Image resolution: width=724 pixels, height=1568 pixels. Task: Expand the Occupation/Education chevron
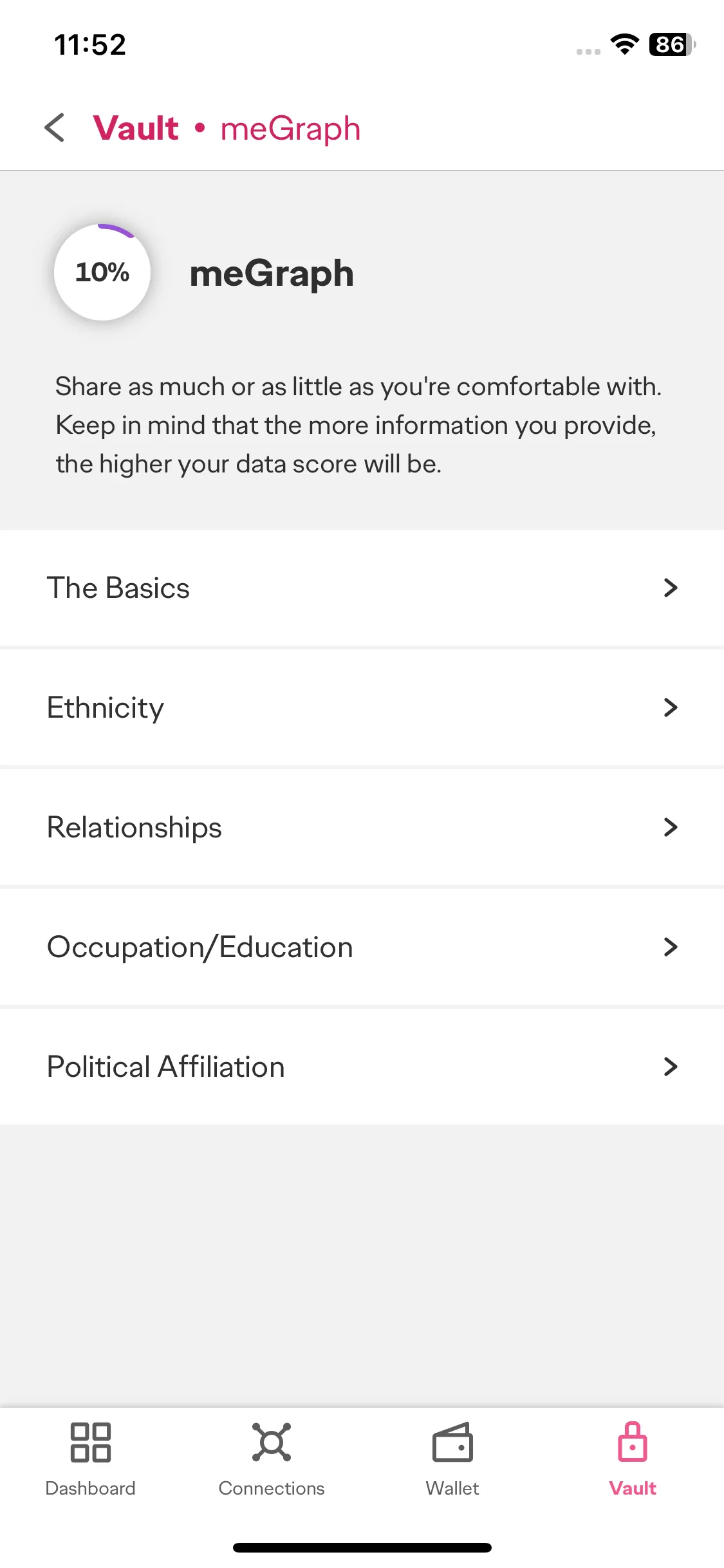671,947
